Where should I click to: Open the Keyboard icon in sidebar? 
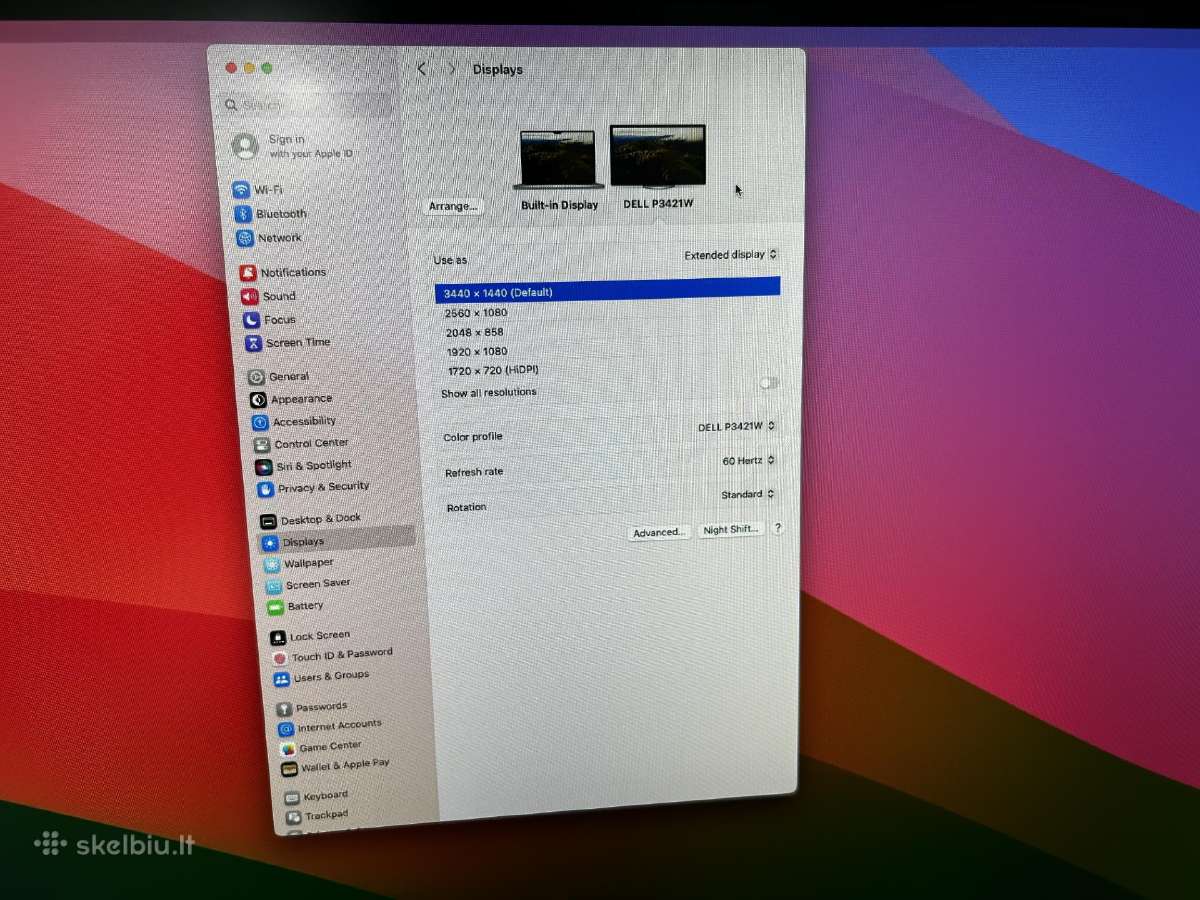click(292, 798)
